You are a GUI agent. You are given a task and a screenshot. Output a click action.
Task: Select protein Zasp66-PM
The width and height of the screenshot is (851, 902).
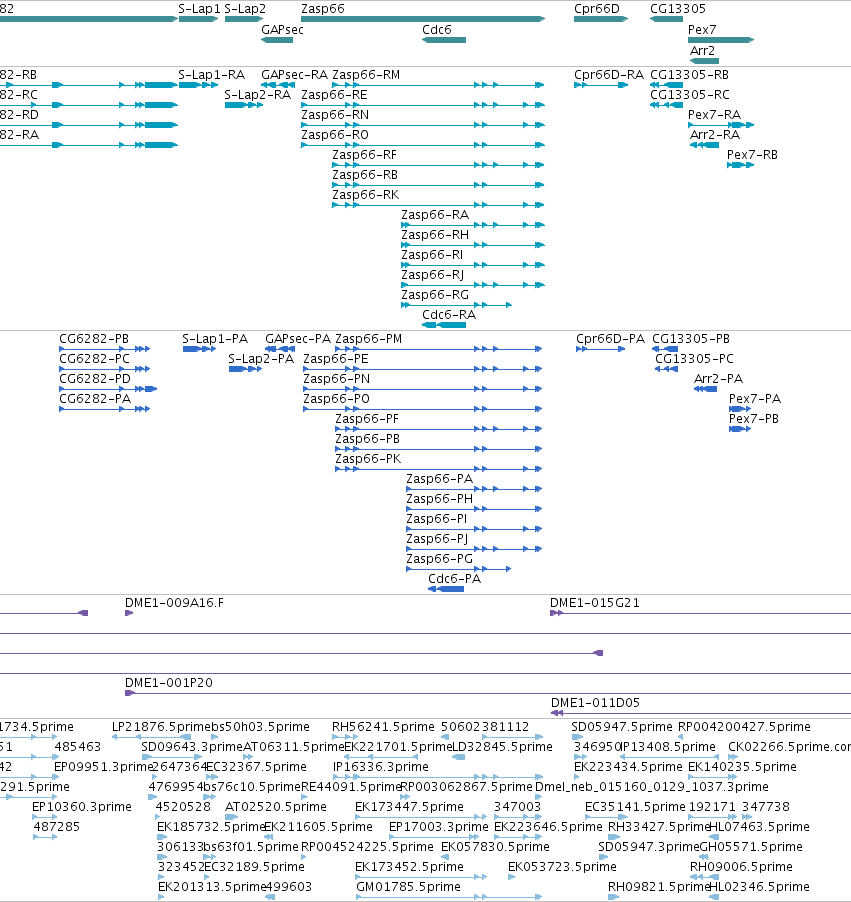coord(438,349)
